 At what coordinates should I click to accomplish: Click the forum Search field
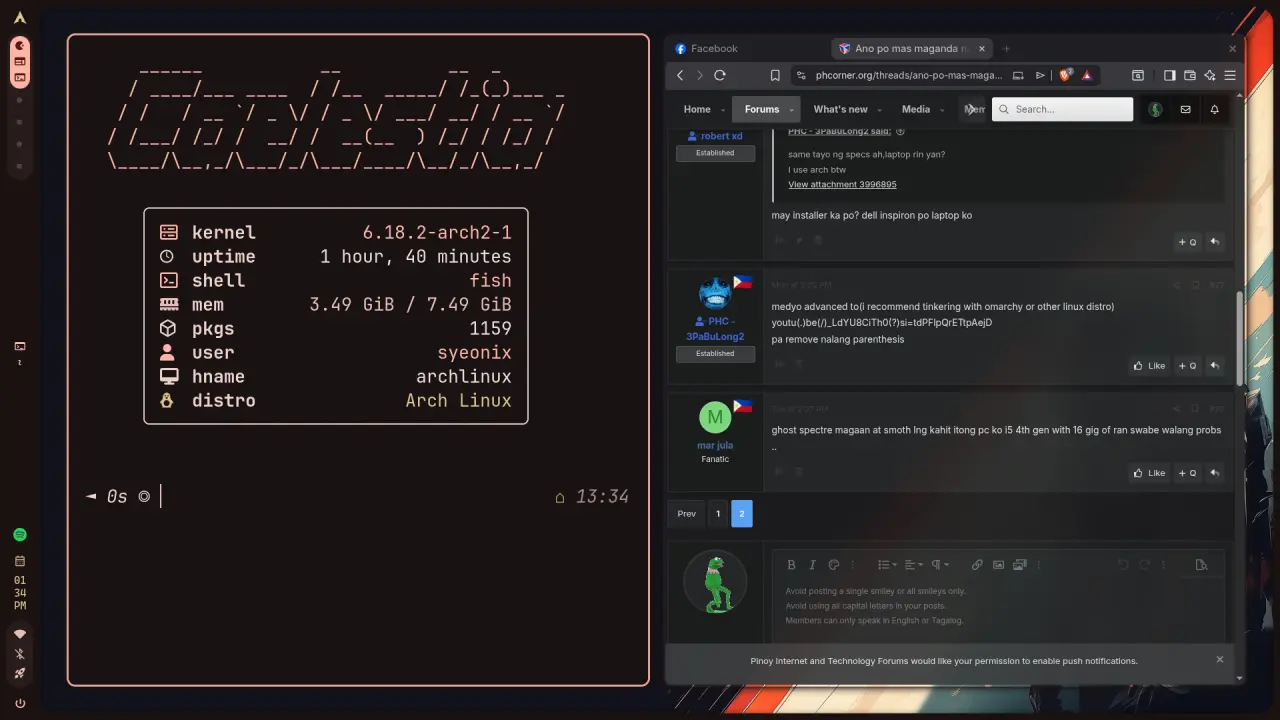point(1062,109)
